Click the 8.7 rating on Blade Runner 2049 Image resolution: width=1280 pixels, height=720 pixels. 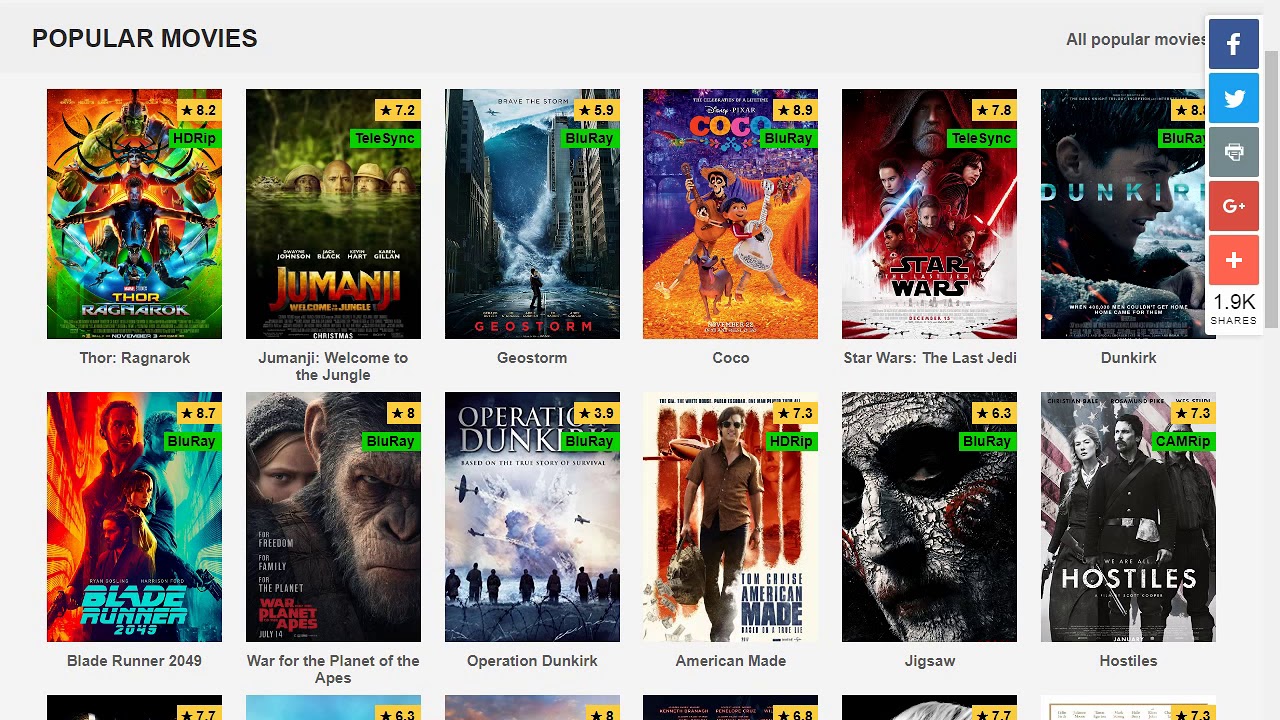coord(198,413)
